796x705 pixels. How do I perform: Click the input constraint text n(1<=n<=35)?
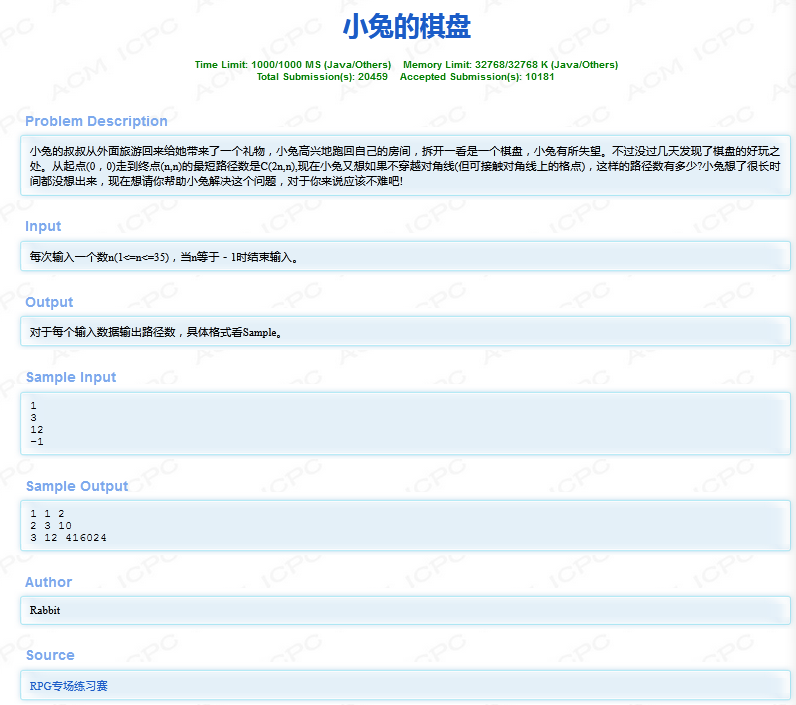tap(138, 257)
